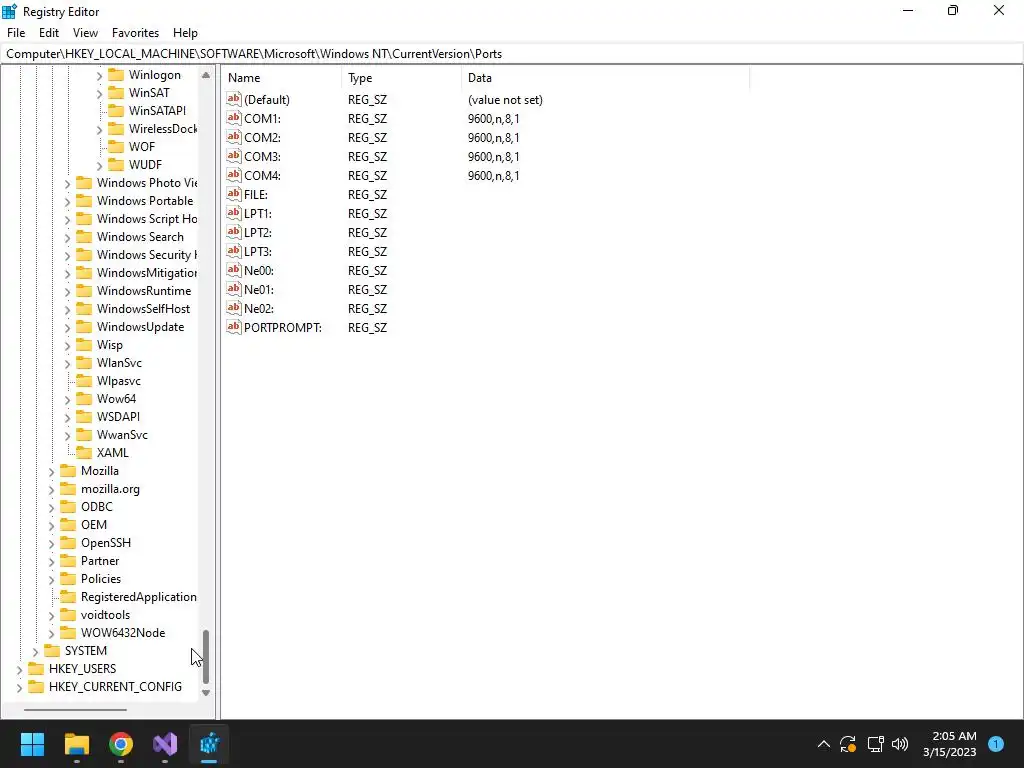Show hidden system tray icons

coord(824,744)
